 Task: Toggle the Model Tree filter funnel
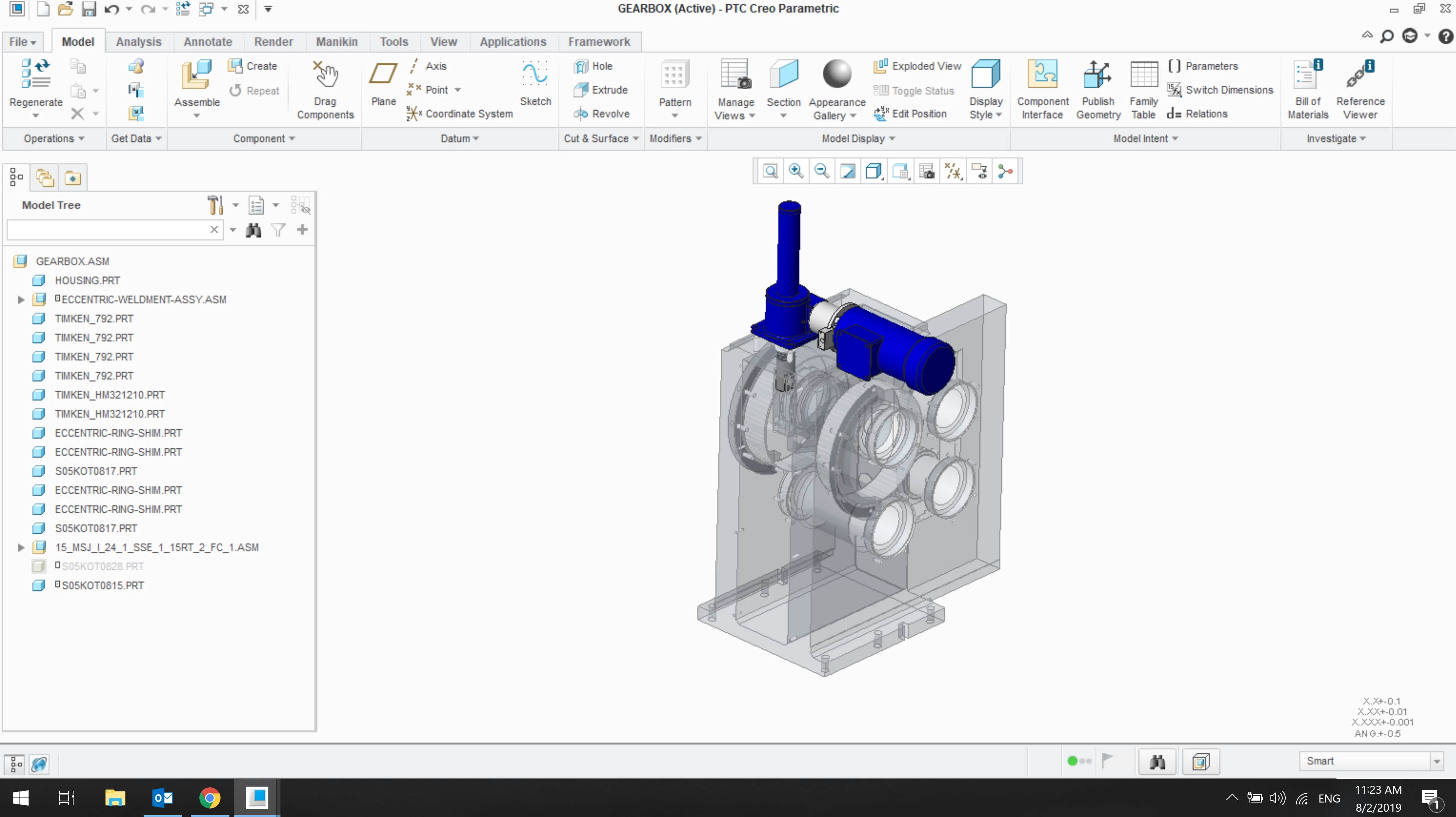(278, 230)
